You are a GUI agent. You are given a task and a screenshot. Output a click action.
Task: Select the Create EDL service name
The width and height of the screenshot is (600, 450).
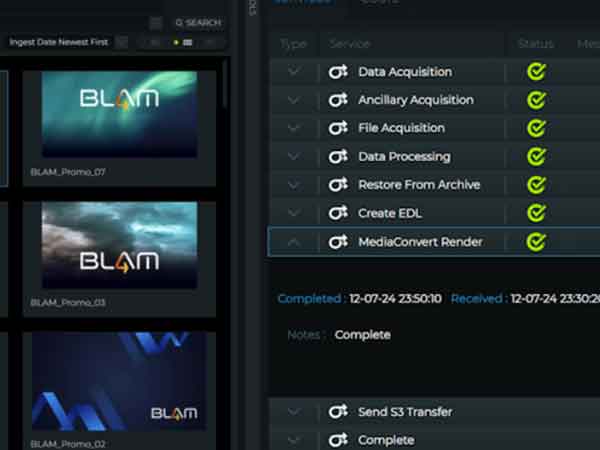tap(390, 213)
